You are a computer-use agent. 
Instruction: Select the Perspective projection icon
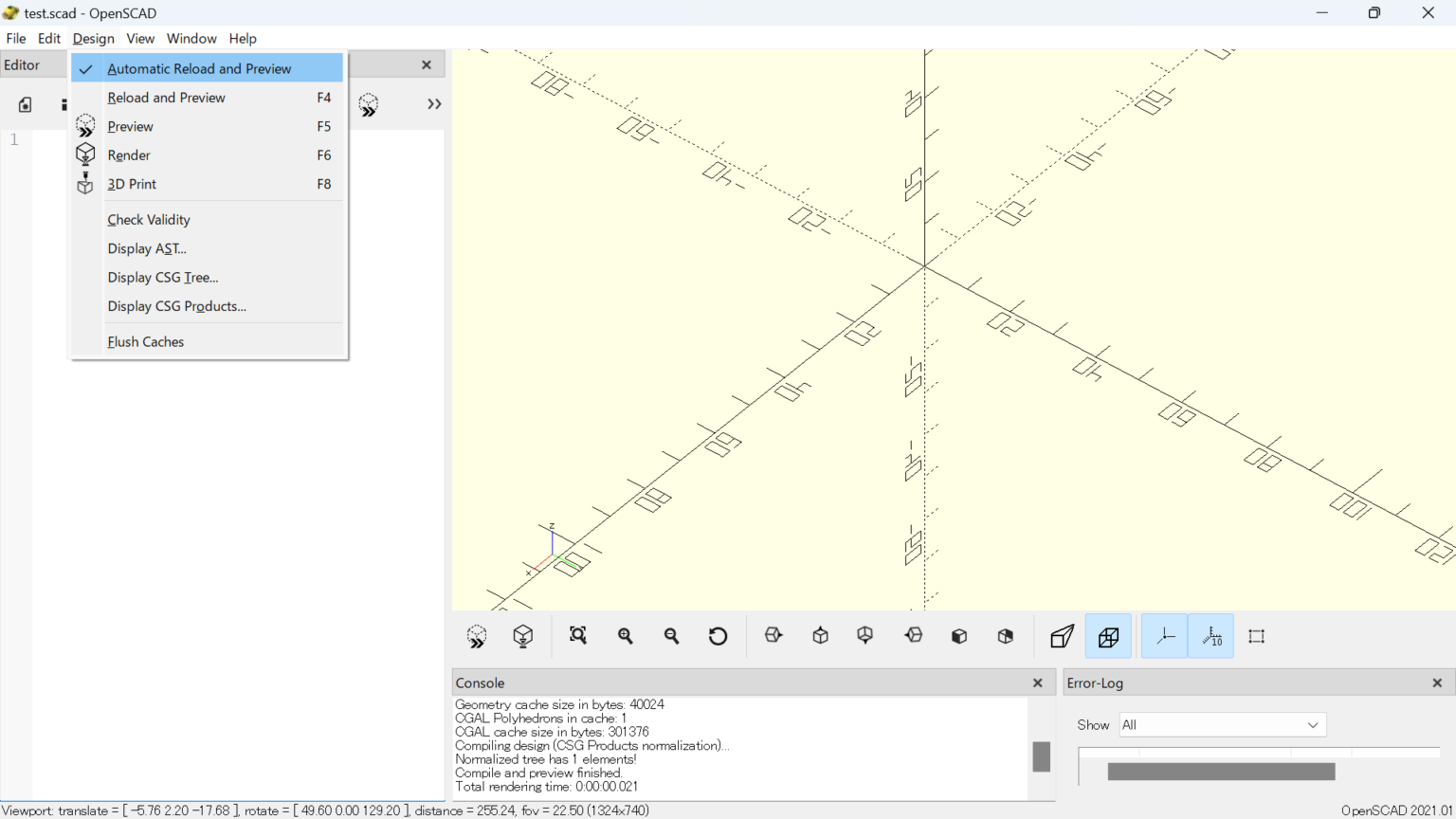pos(1060,636)
